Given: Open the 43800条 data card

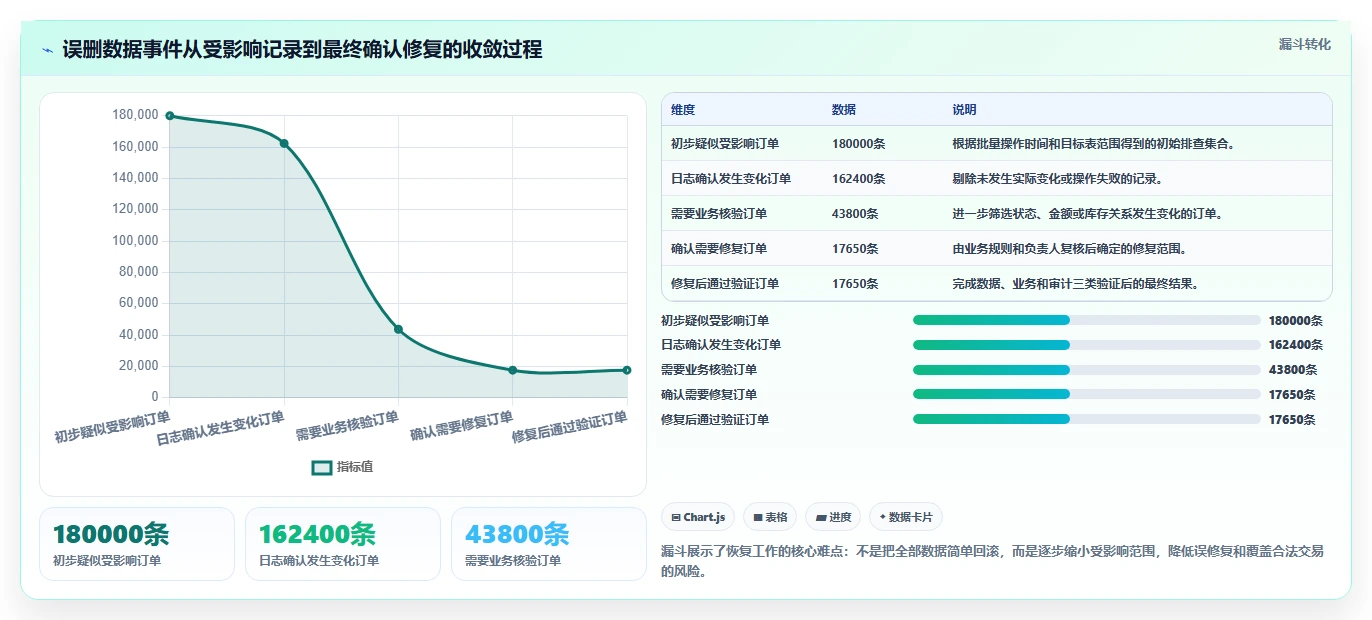Looking at the screenshot, I should 549,544.
